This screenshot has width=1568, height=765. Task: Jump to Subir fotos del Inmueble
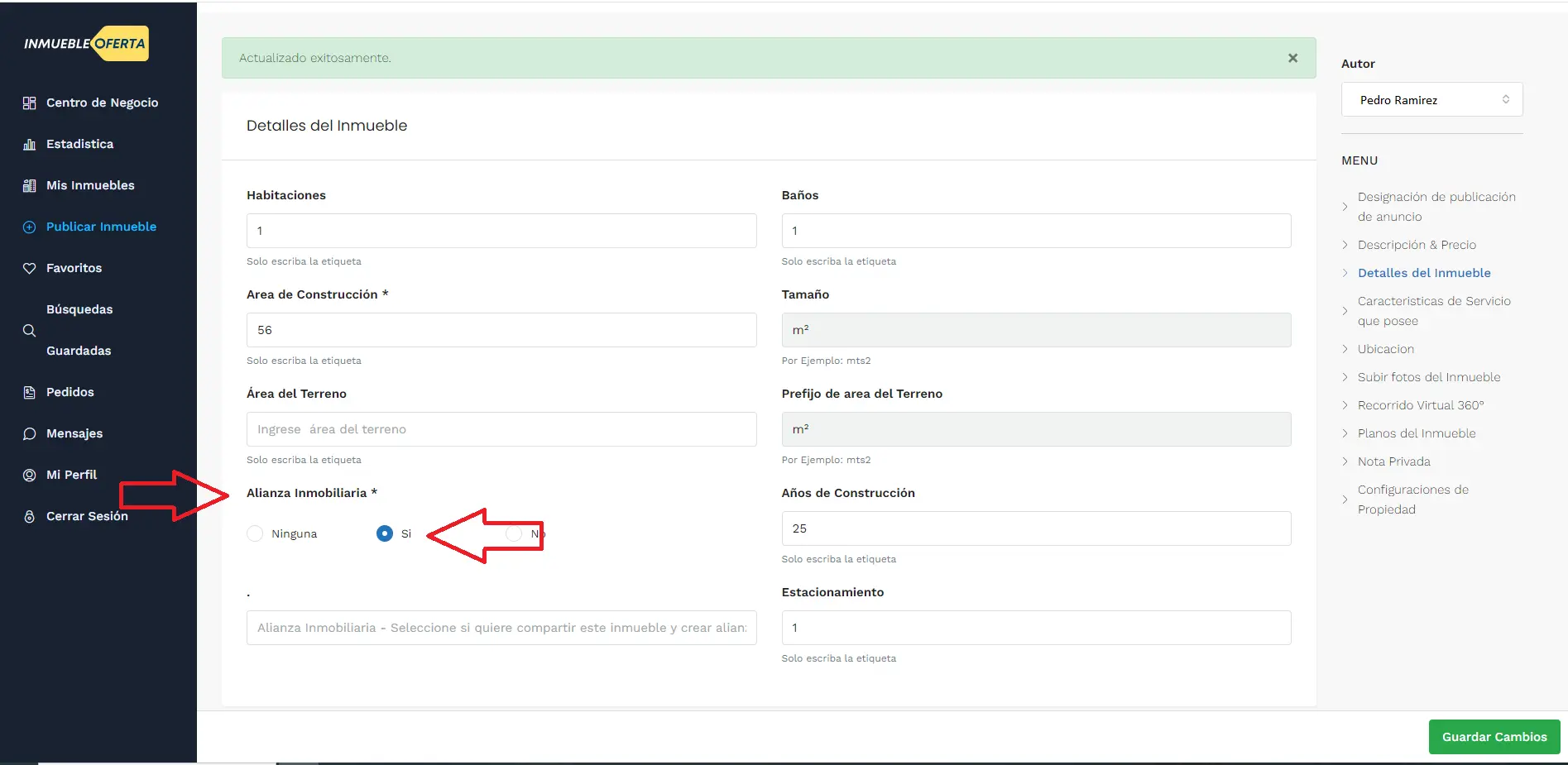pos(1429,377)
